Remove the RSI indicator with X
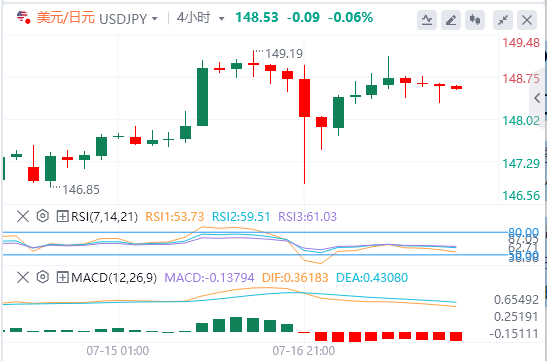Screen dimensions: 547x361 [23, 217]
